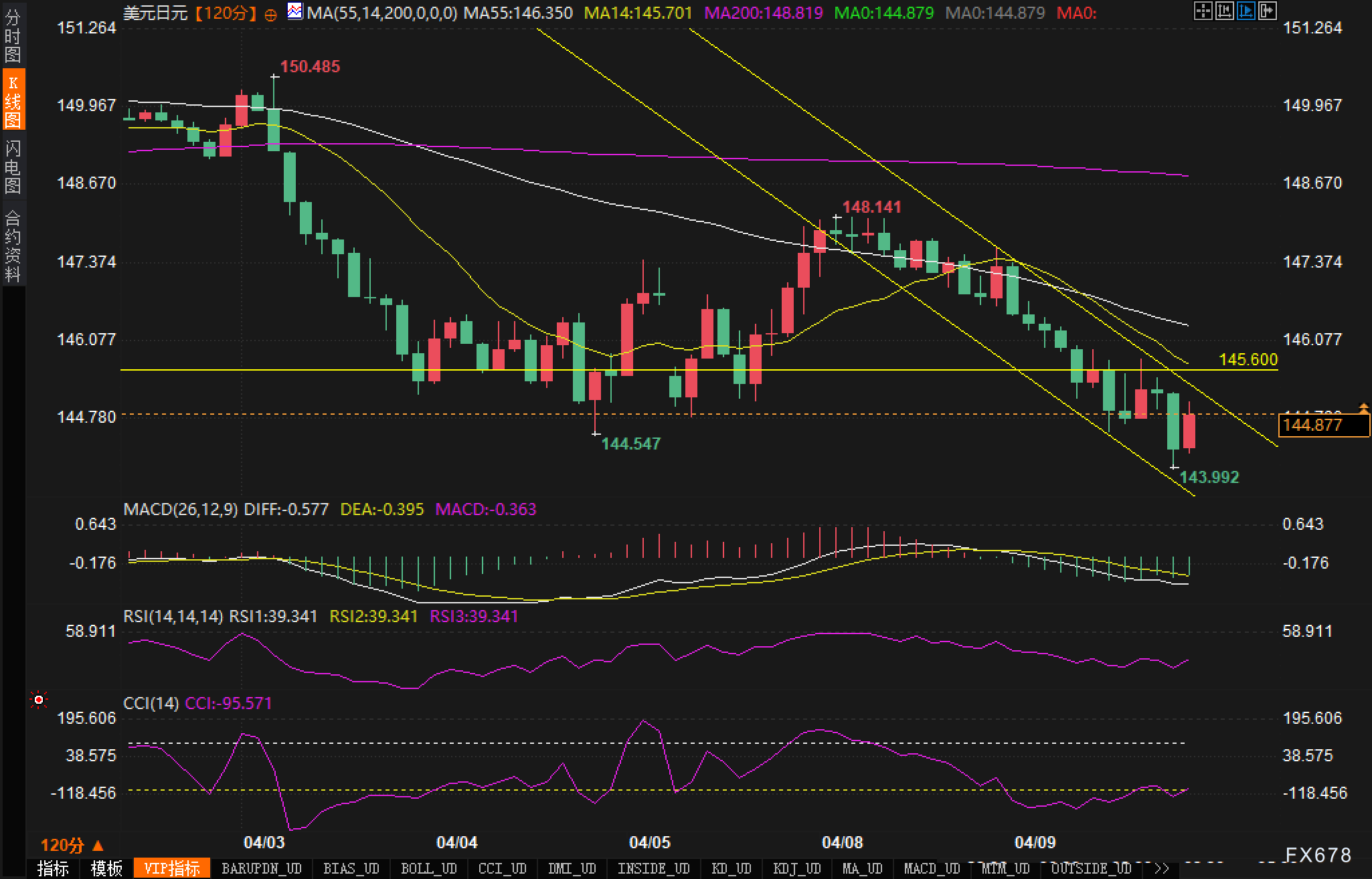Screen dimensions: 1372x879
Task: Click the shift-chart-right arrow icon
Action: tap(1267, 11)
